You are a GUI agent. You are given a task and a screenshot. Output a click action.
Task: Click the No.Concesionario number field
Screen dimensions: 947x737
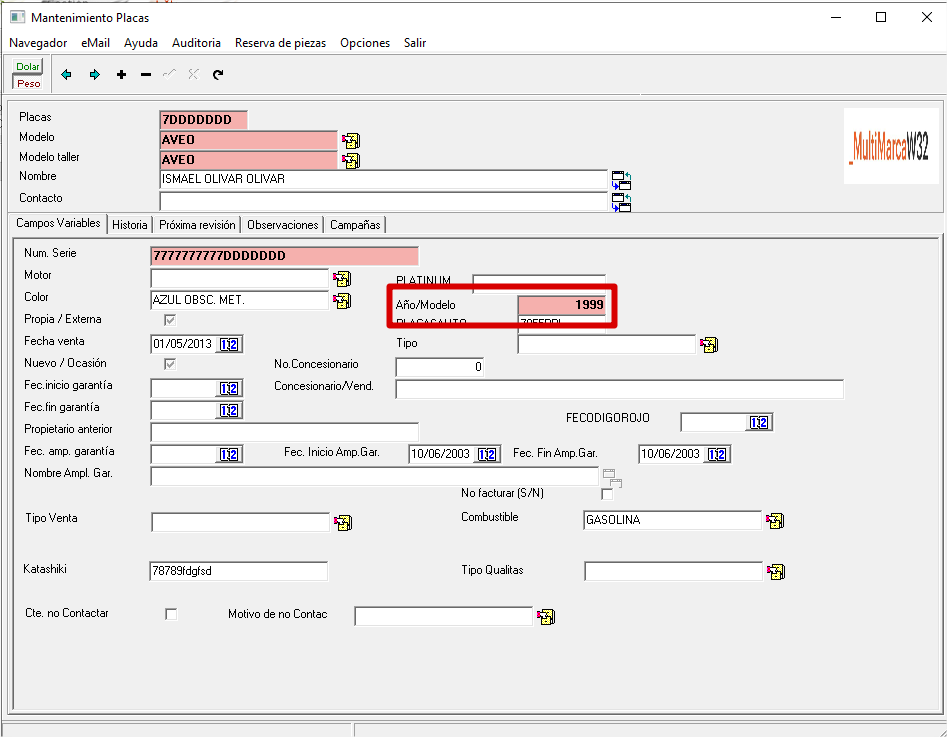pos(439,367)
